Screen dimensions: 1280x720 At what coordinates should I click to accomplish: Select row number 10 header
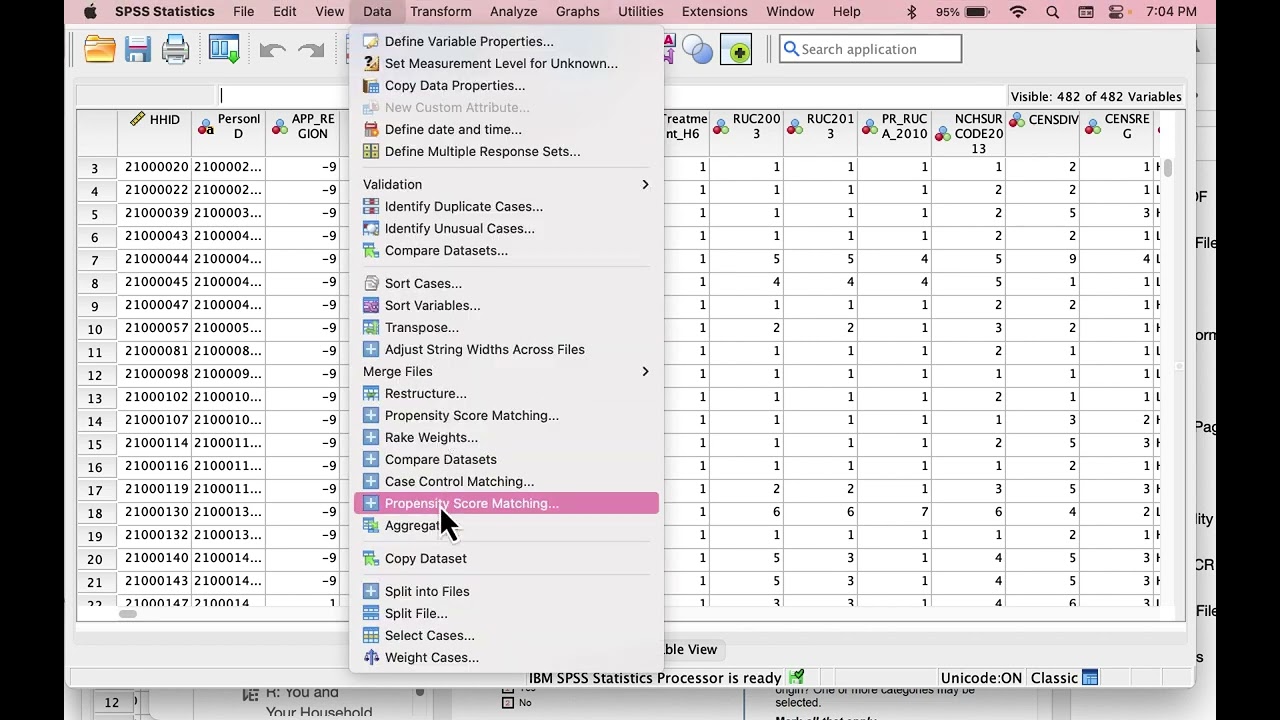click(97, 329)
